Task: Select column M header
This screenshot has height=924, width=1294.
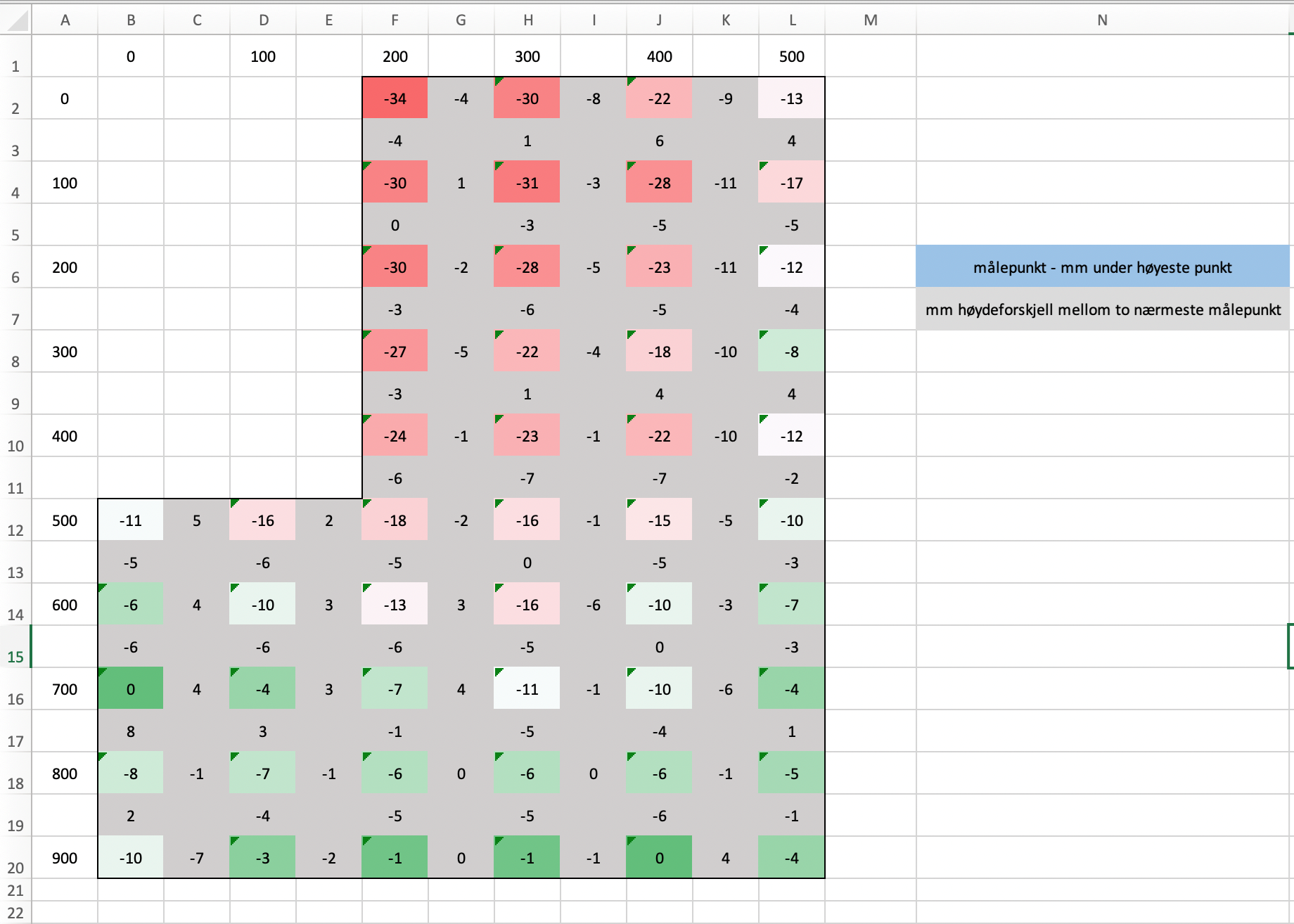Action: [870, 20]
